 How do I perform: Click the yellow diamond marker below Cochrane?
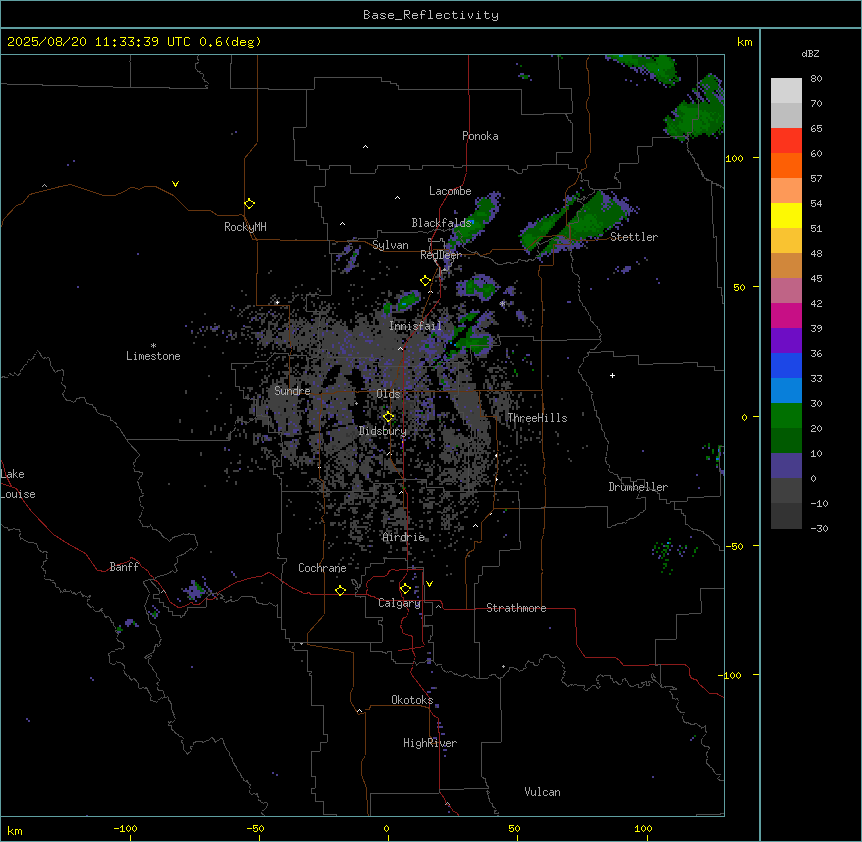[x=340, y=590]
